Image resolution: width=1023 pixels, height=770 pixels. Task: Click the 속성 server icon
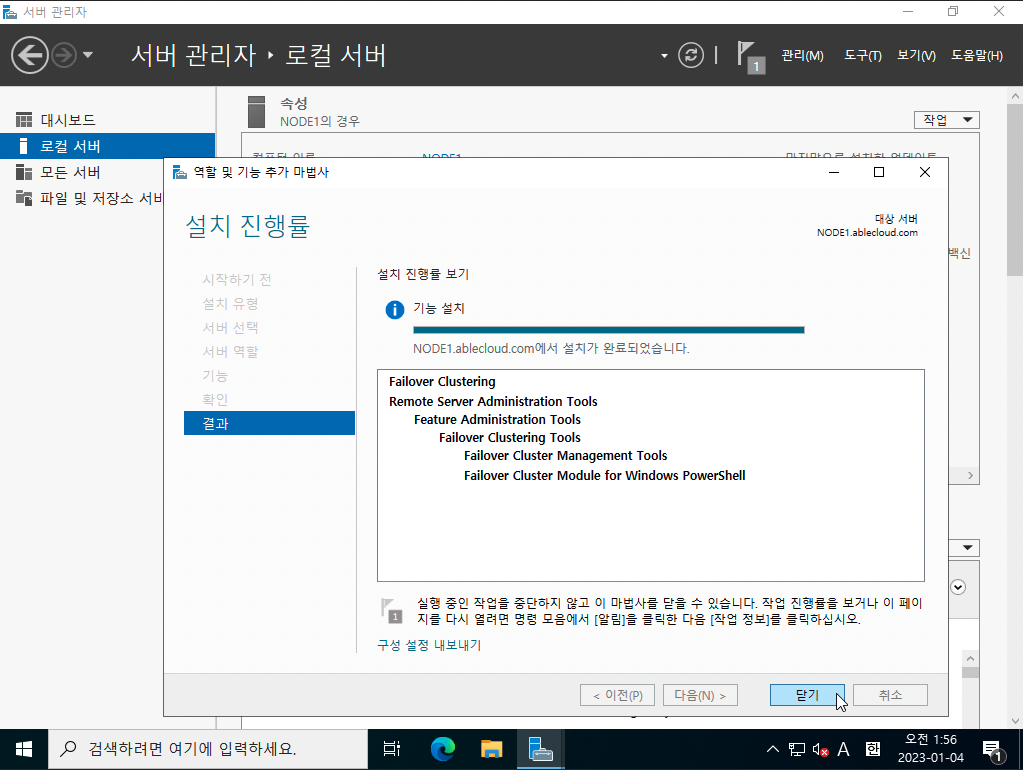point(256,112)
